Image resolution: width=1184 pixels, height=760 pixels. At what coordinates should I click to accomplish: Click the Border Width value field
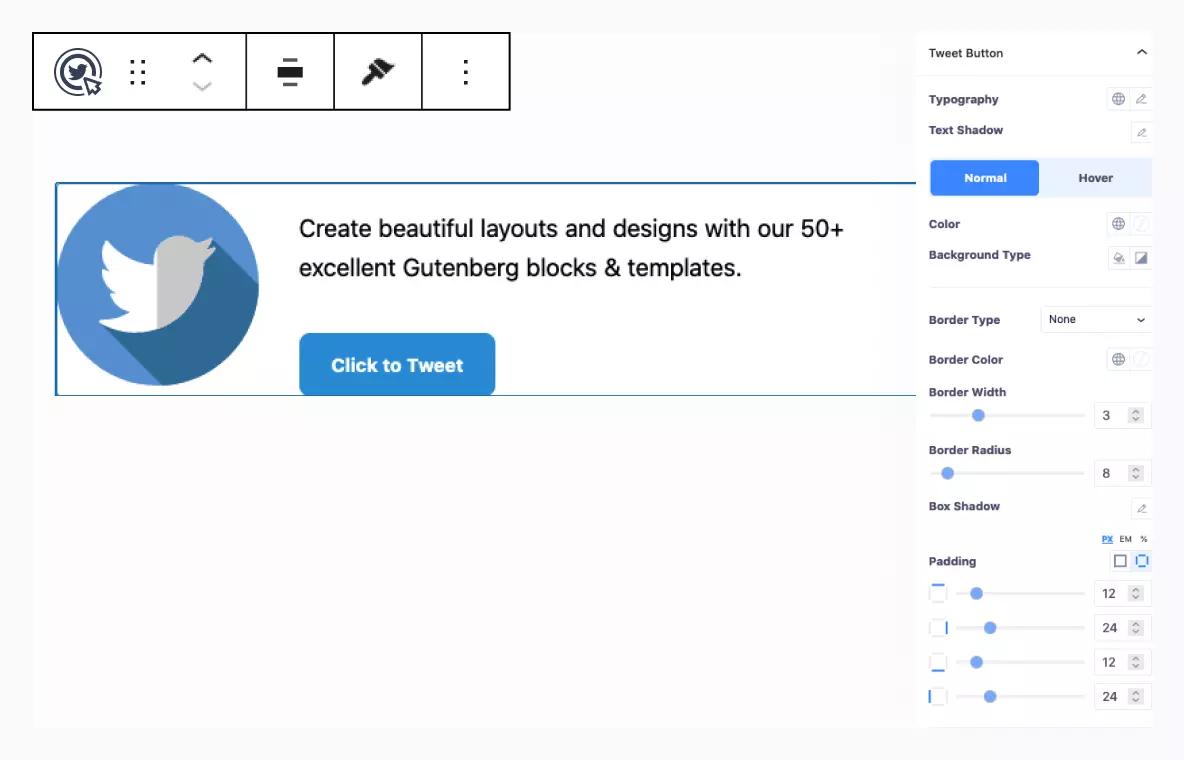1113,415
